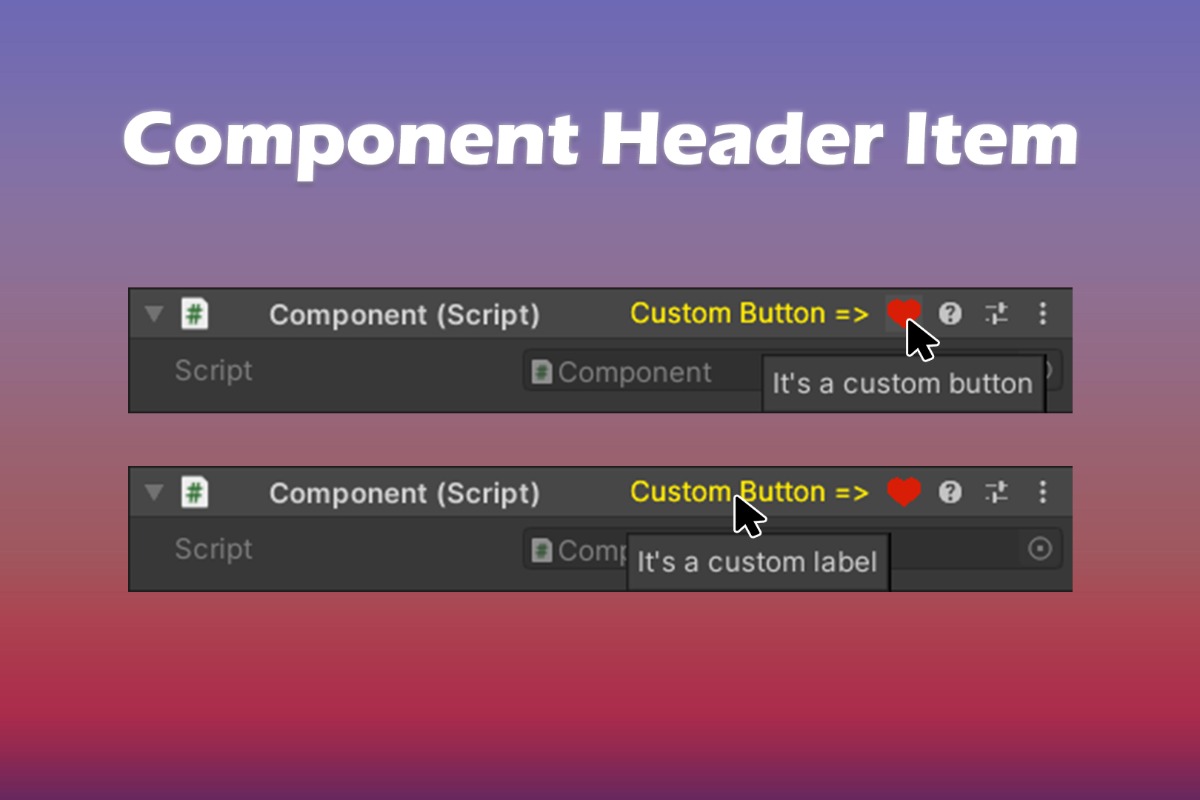This screenshot has height=800, width=1200.
Task: Select the lower "Component (Script)" header title
Action: [x=404, y=493]
